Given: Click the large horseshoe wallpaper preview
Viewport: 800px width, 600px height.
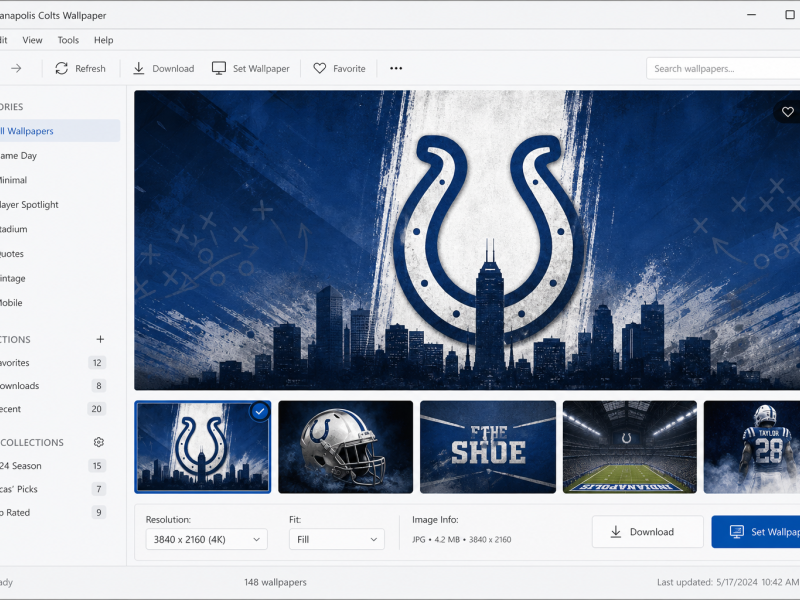Looking at the screenshot, I should pos(467,240).
